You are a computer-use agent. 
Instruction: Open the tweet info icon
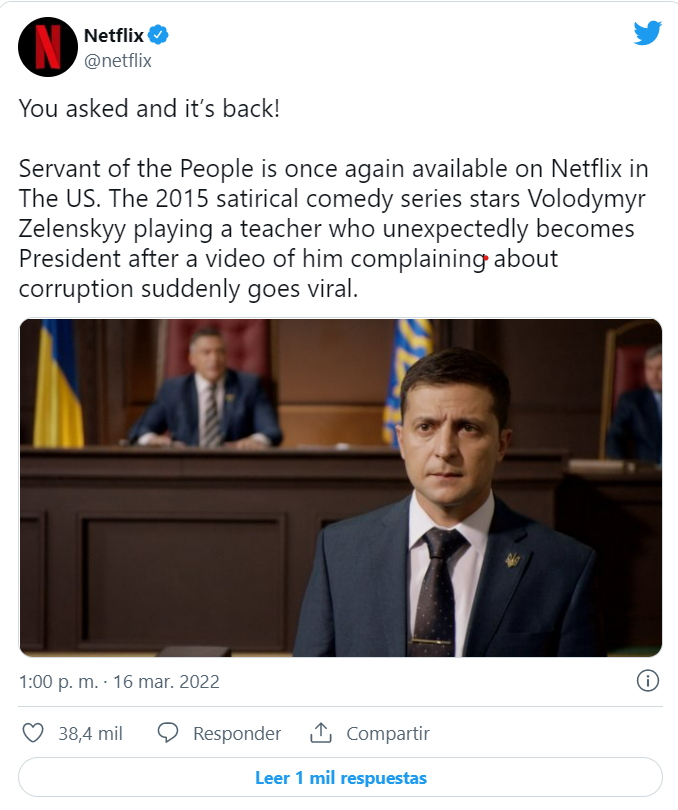pyautogui.click(x=647, y=681)
